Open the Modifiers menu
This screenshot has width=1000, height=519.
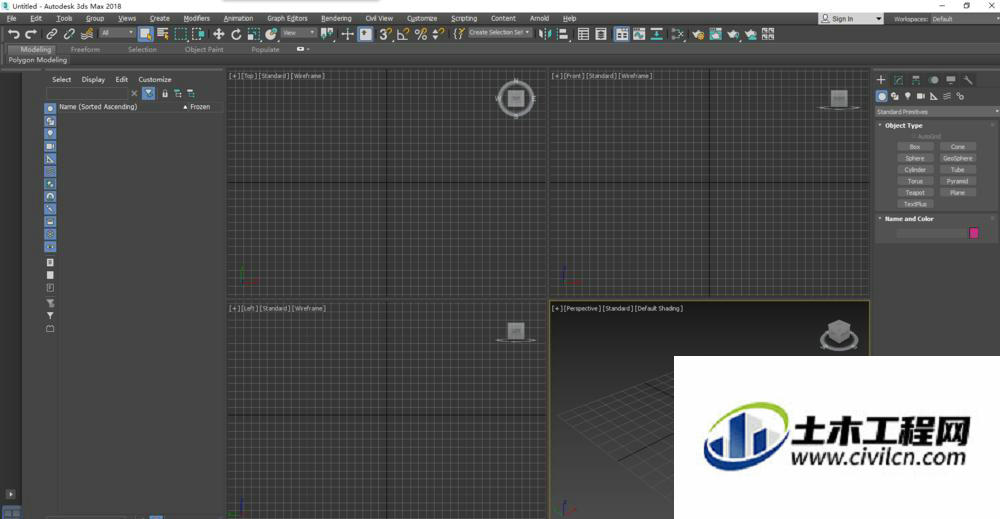coord(196,18)
